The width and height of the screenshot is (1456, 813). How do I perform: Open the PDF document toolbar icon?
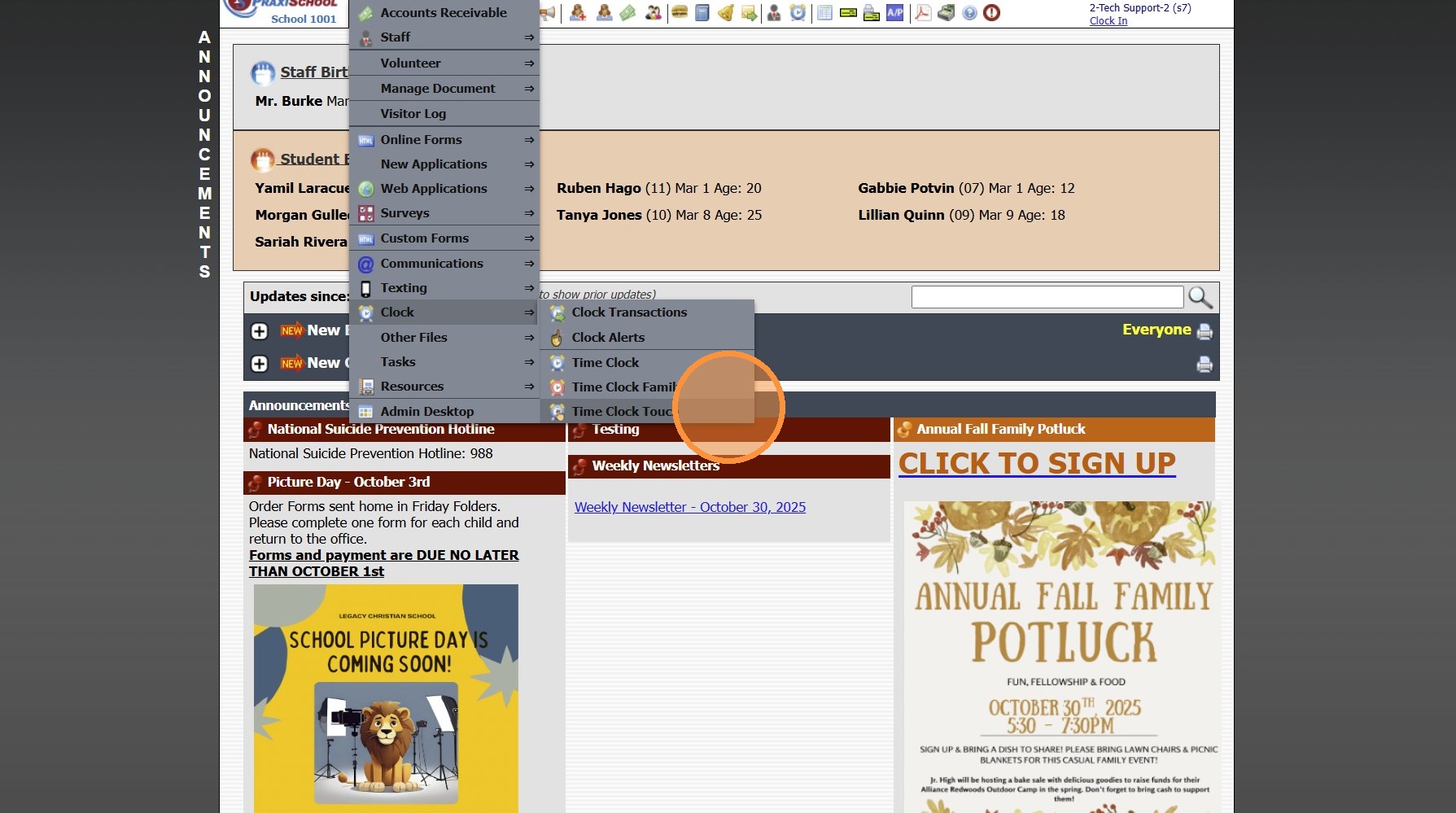coord(922,12)
